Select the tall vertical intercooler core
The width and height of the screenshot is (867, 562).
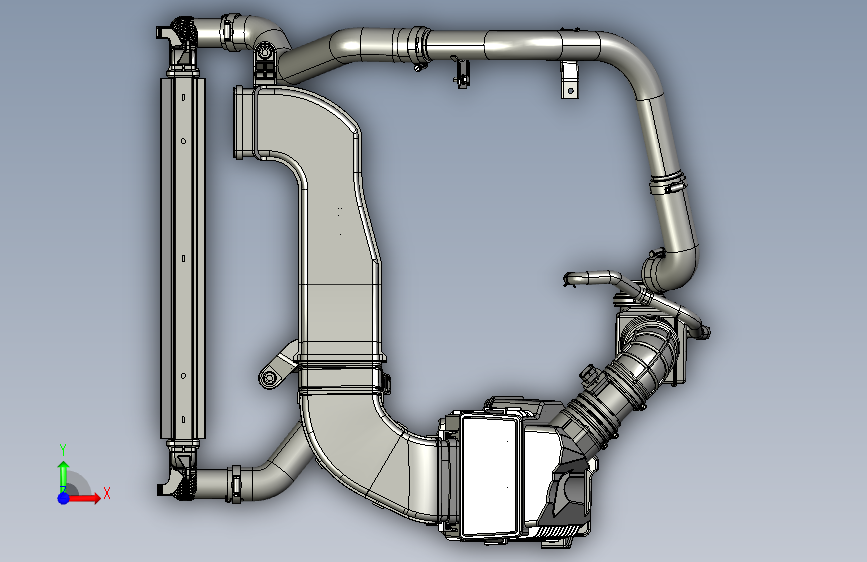183,258
